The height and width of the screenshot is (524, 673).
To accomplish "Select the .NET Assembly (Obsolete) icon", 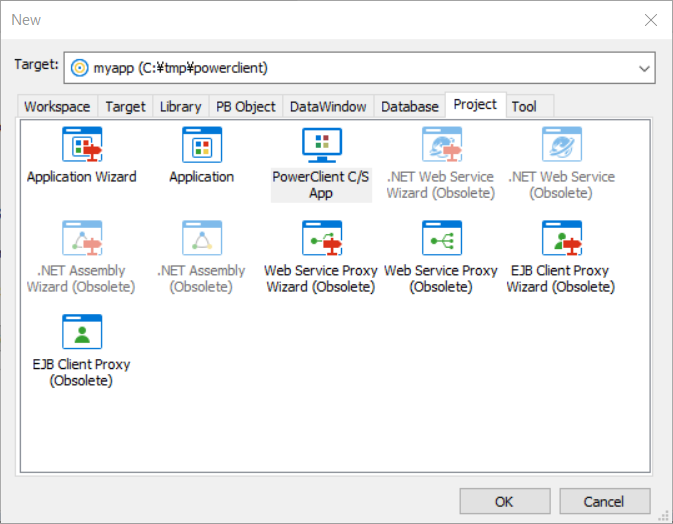I will 201,240.
